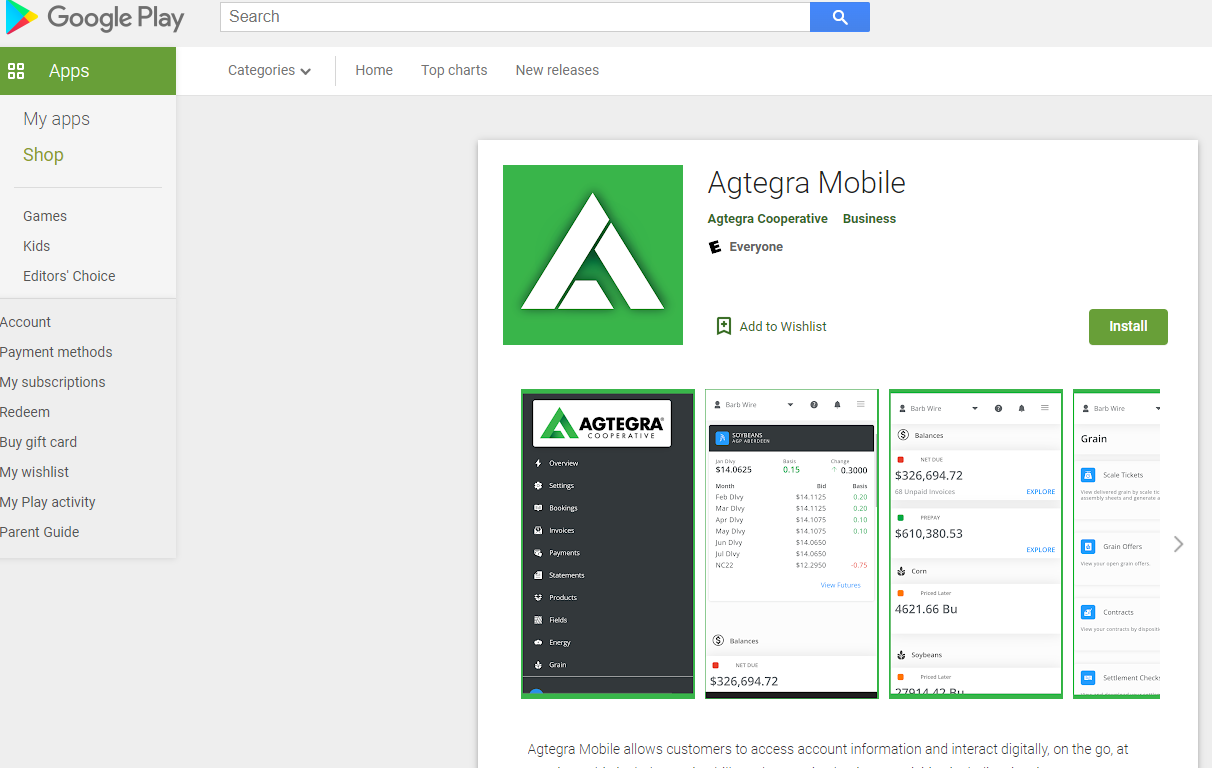Click the Add to Wishlist bookmark icon

tap(724, 326)
